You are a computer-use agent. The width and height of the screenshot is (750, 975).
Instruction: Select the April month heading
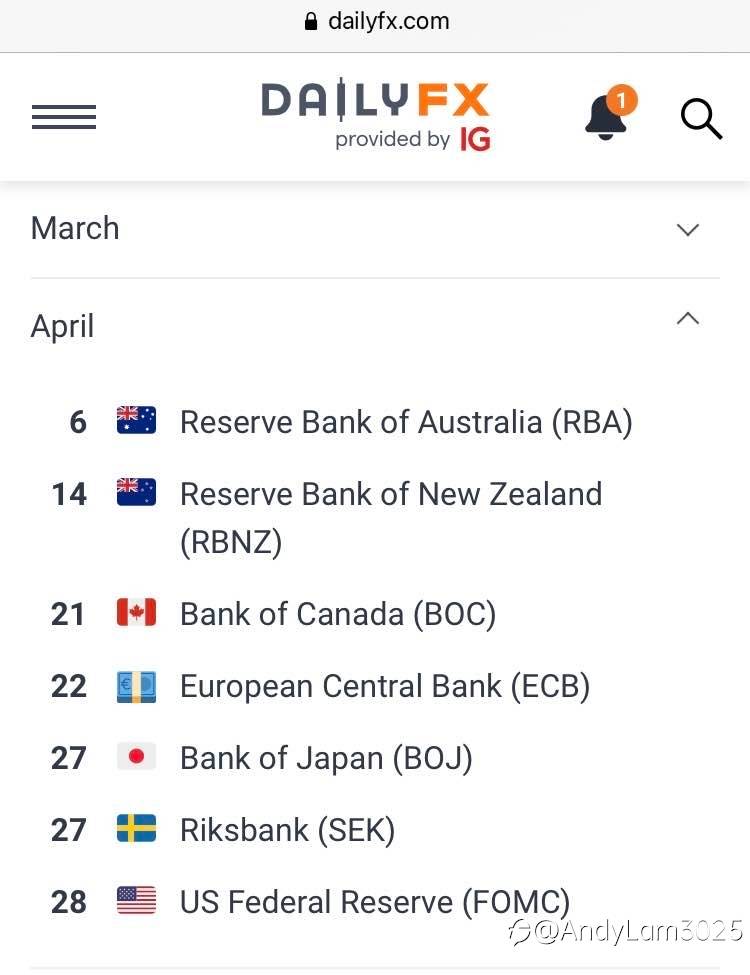tap(62, 326)
